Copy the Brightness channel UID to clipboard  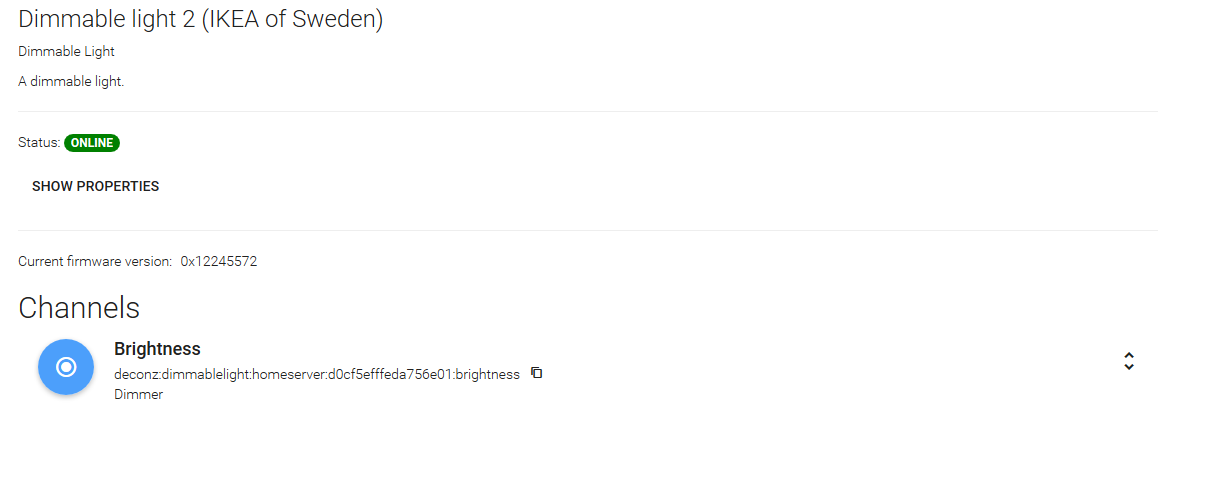(537, 373)
